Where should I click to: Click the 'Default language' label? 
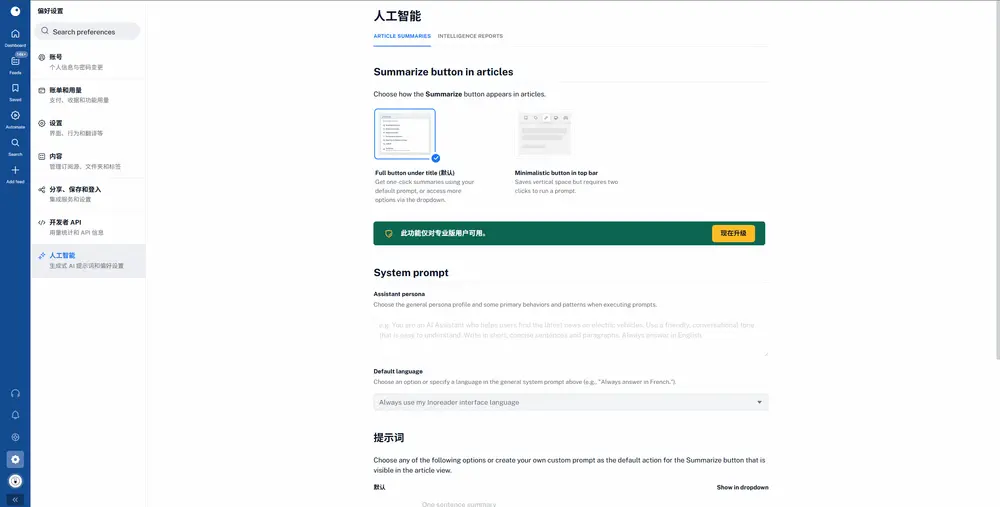tap(398, 371)
